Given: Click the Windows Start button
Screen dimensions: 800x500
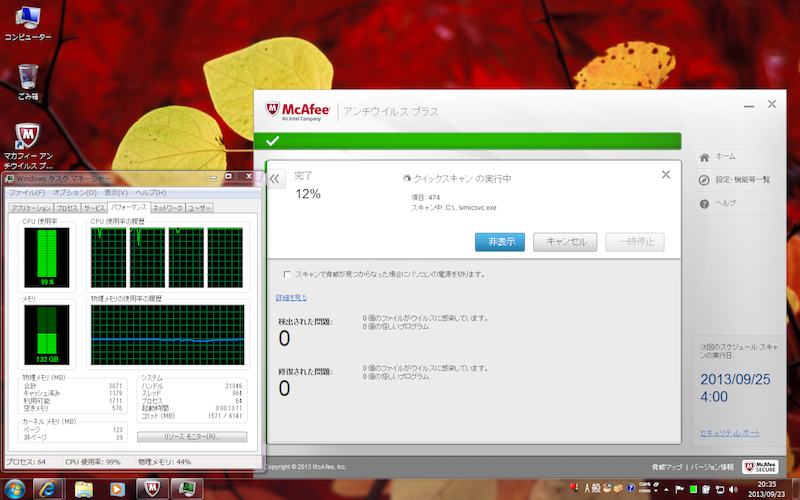Looking at the screenshot, I should coord(14,489).
